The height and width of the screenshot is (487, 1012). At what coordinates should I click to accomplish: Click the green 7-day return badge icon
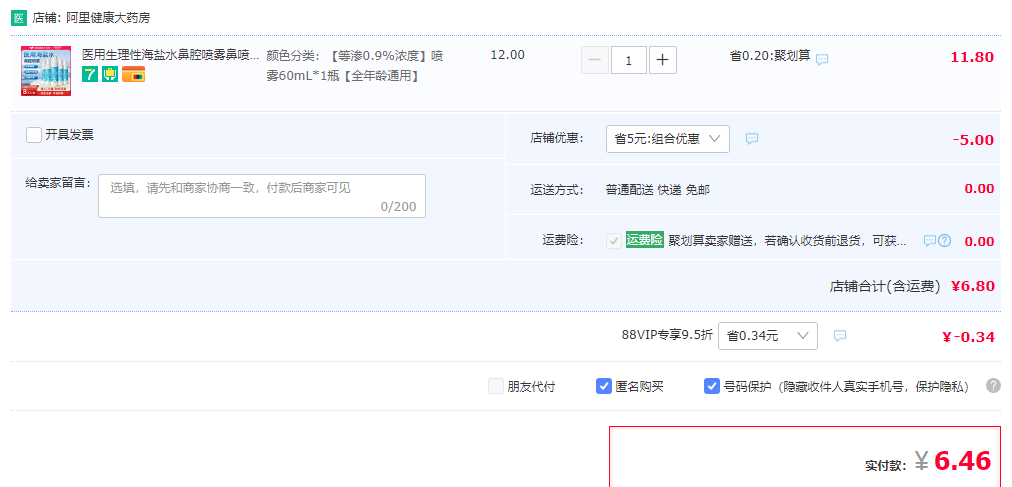pos(90,75)
